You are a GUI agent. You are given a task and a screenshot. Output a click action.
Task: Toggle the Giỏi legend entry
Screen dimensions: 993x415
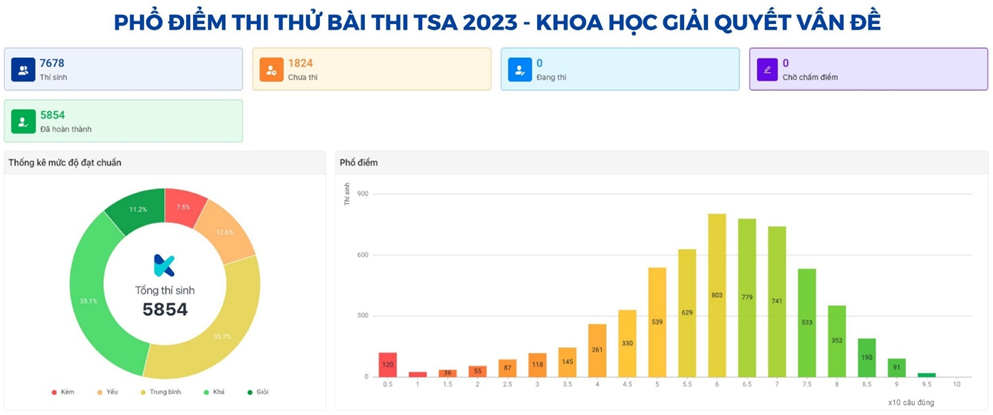(x=255, y=392)
